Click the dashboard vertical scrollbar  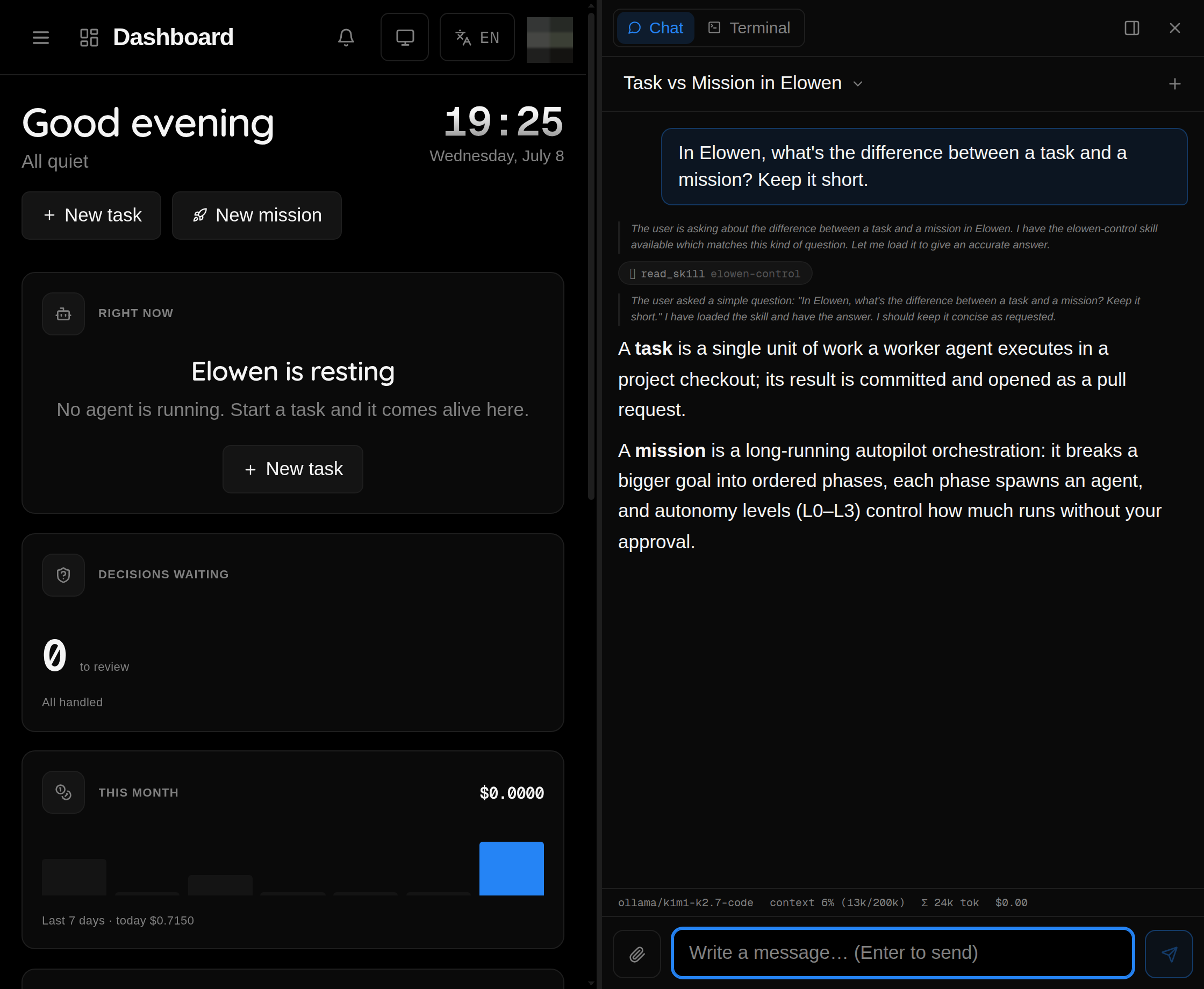point(591,256)
